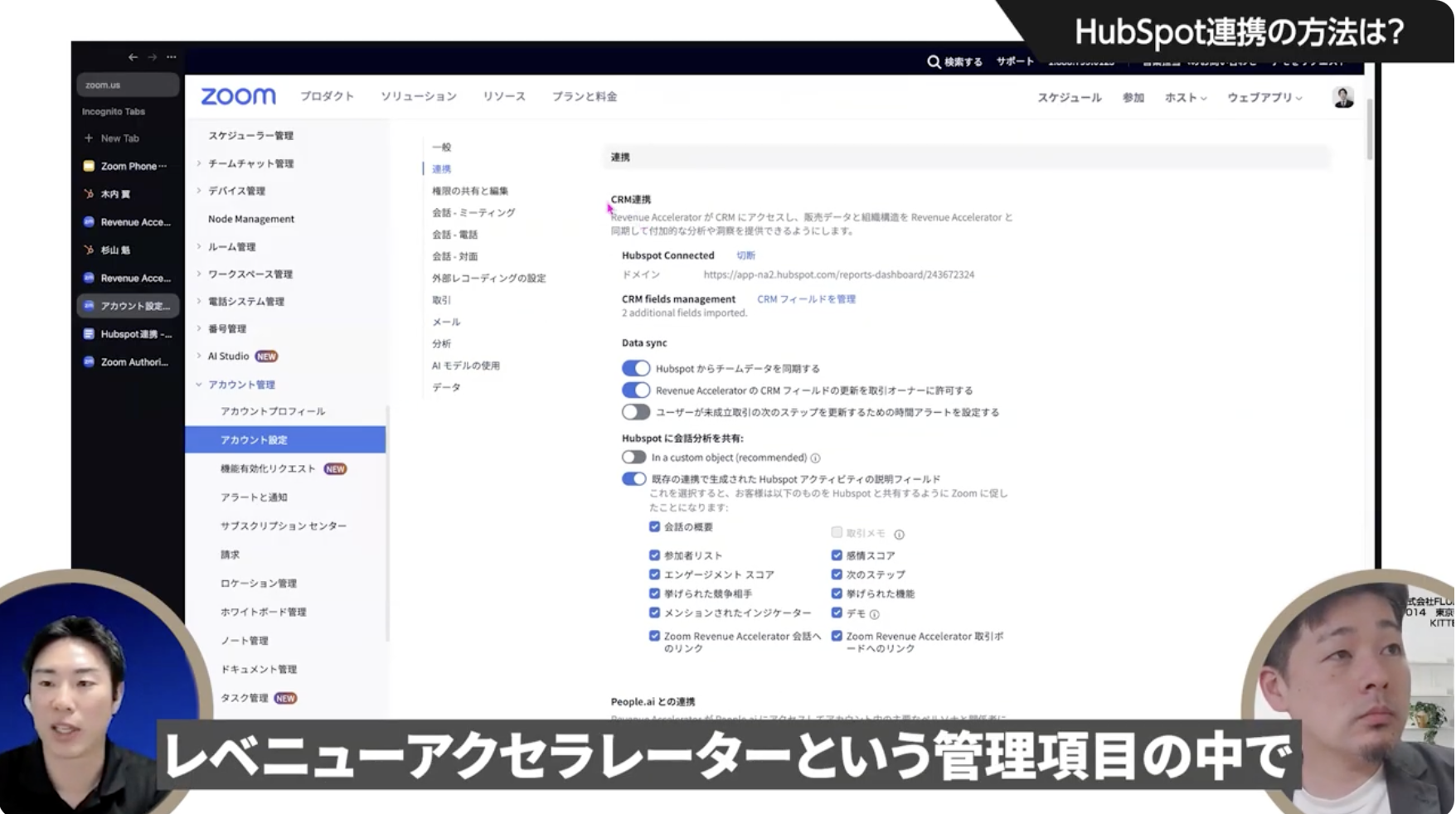Uncheck the 会話の概要 checkbox
The height and width of the screenshot is (814, 1456).
point(654,527)
